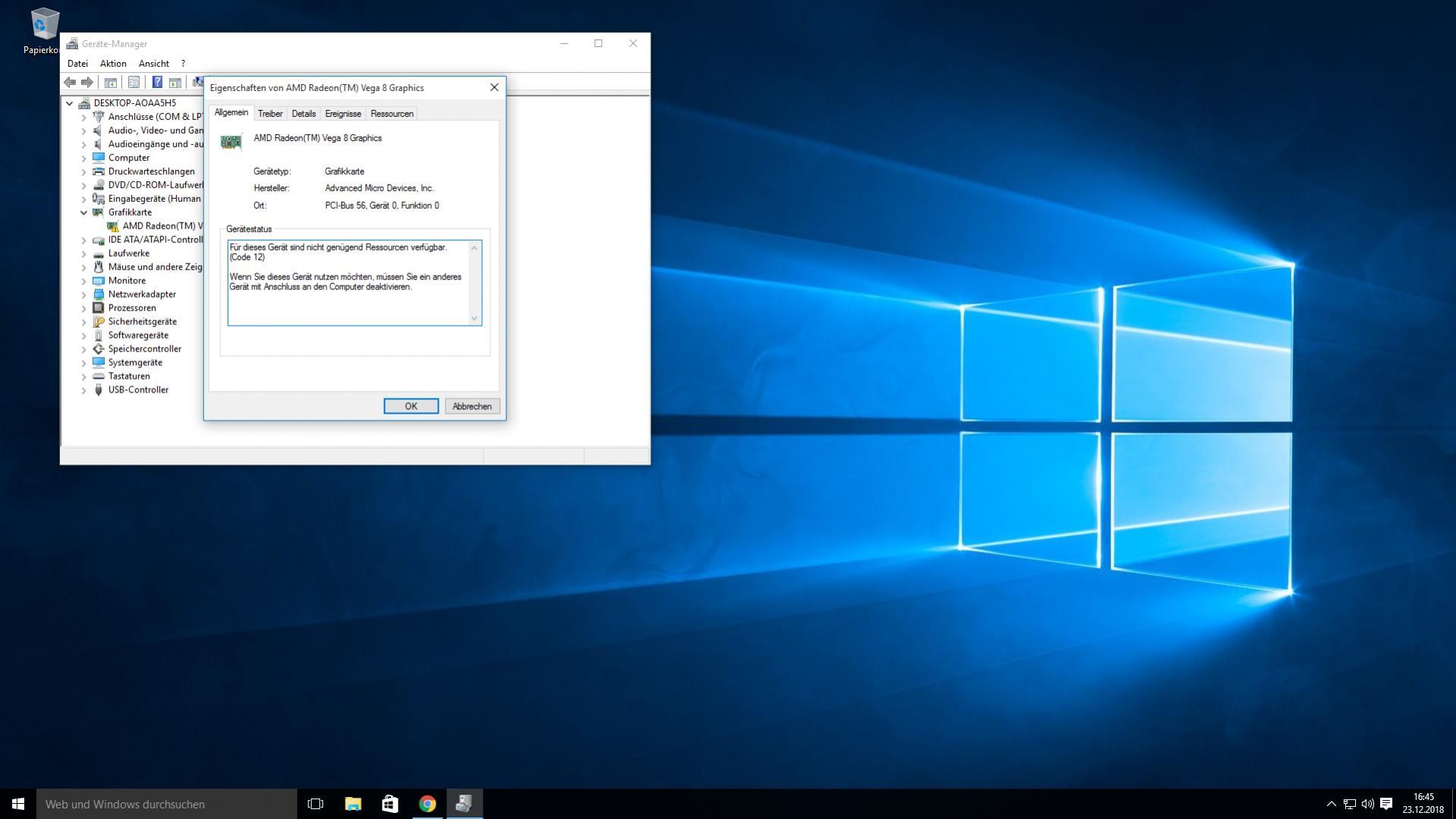Screen dimensions: 1456x819
Task: Open Task View from the taskbar
Action: coord(316,804)
